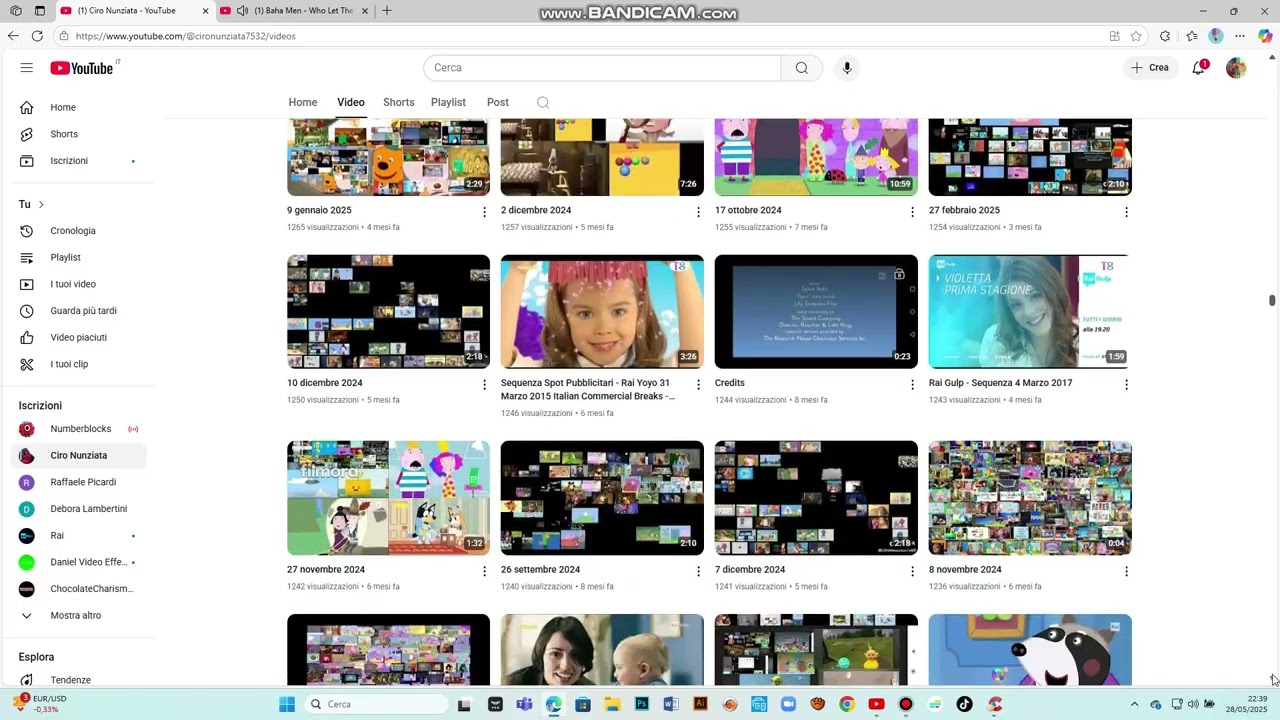Mute the Baha Men tab audio
1280x720 pixels.
pos(242,11)
